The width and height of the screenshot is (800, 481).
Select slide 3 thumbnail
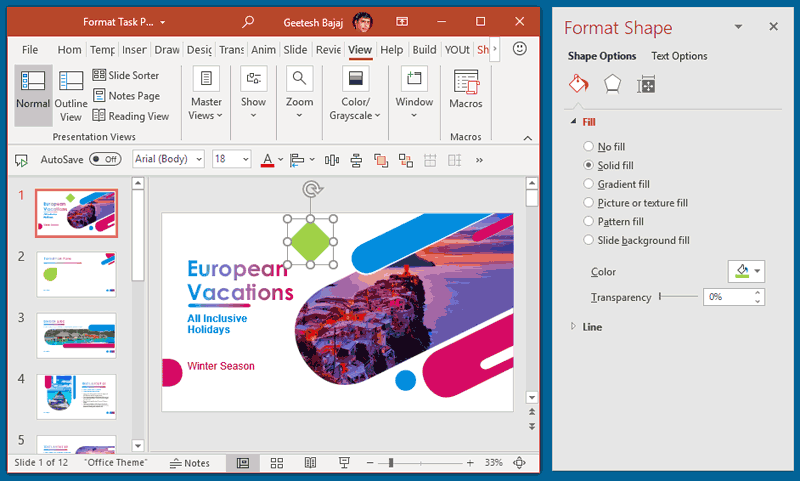coord(77,335)
